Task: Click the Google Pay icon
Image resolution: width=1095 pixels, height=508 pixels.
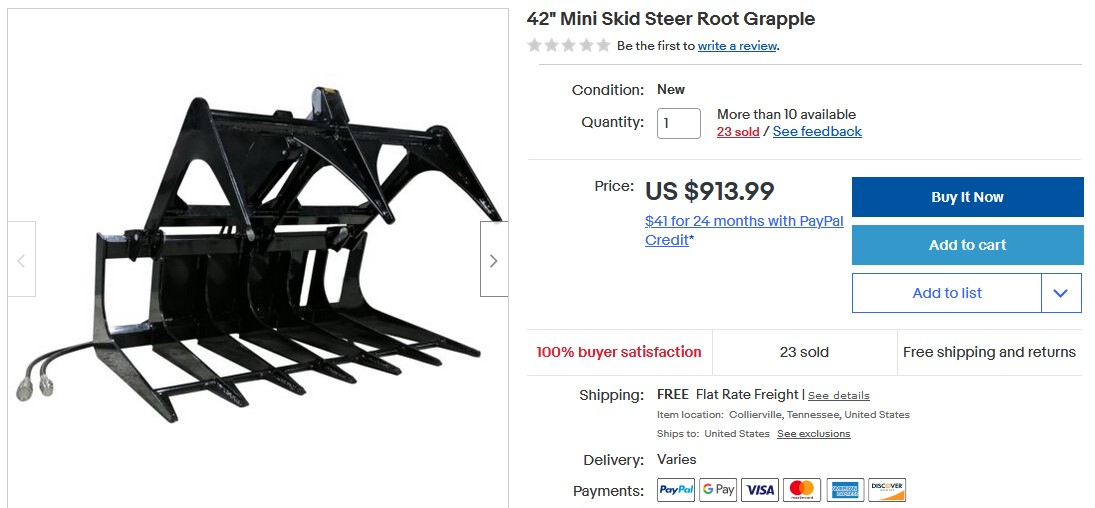Action: pos(718,490)
